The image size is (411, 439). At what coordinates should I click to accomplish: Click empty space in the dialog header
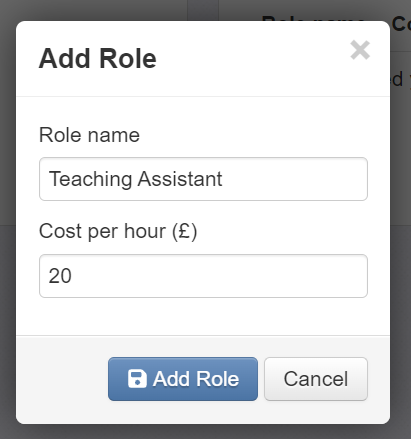(x=253, y=59)
